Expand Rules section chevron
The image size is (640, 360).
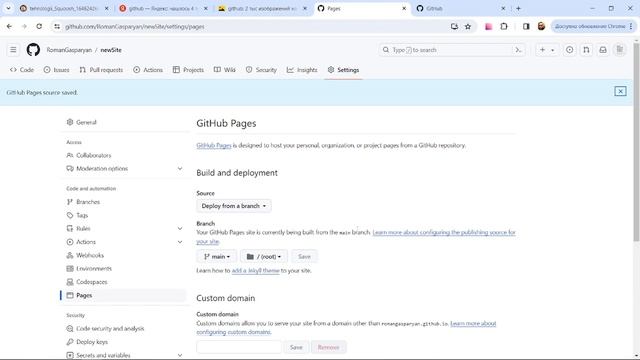coord(180,229)
